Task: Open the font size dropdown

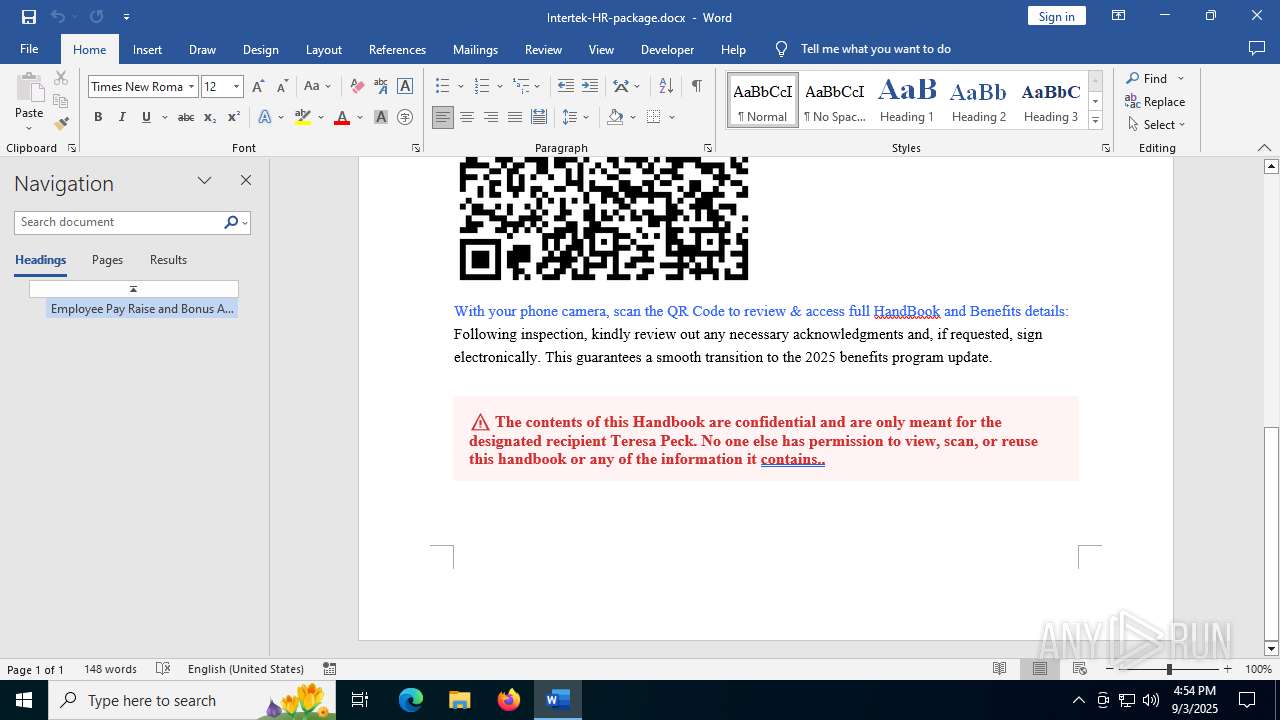Action: pyautogui.click(x=237, y=87)
